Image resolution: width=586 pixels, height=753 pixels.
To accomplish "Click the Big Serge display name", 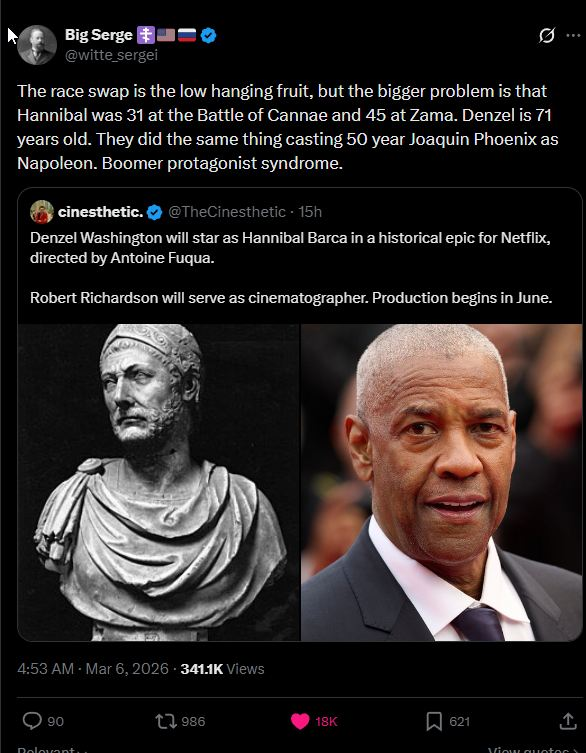I will [x=98, y=35].
